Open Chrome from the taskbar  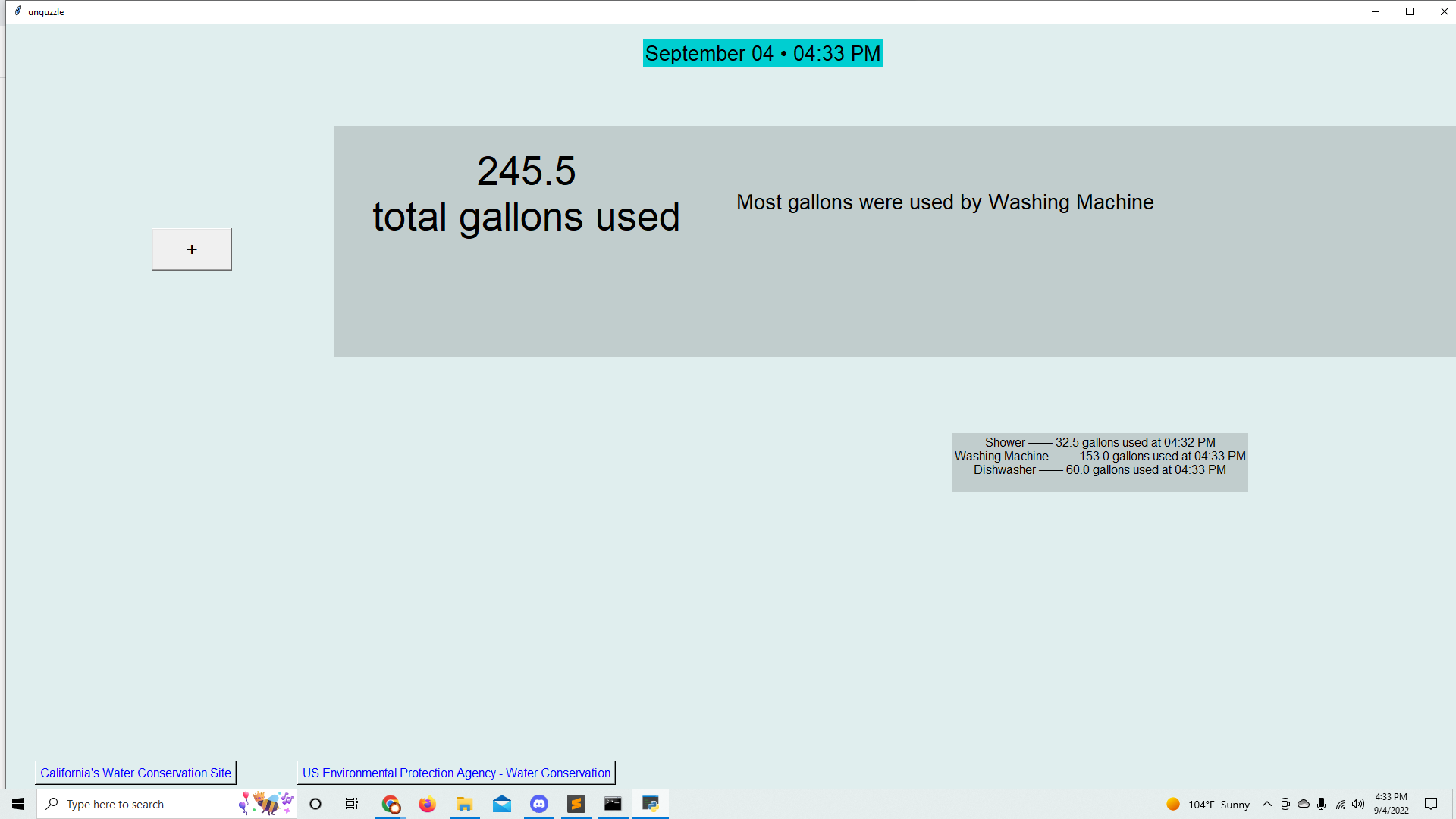[x=391, y=804]
